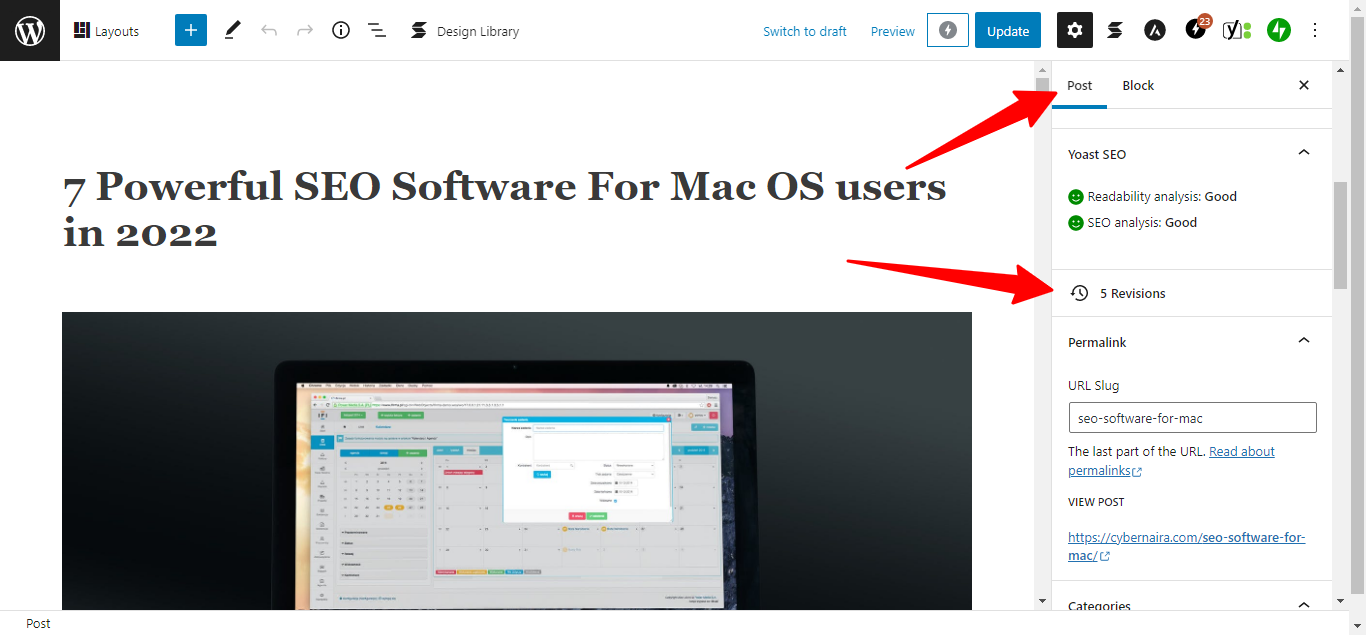Click the post title heading
The height and width of the screenshot is (635, 1366).
click(x=505, y=209)
